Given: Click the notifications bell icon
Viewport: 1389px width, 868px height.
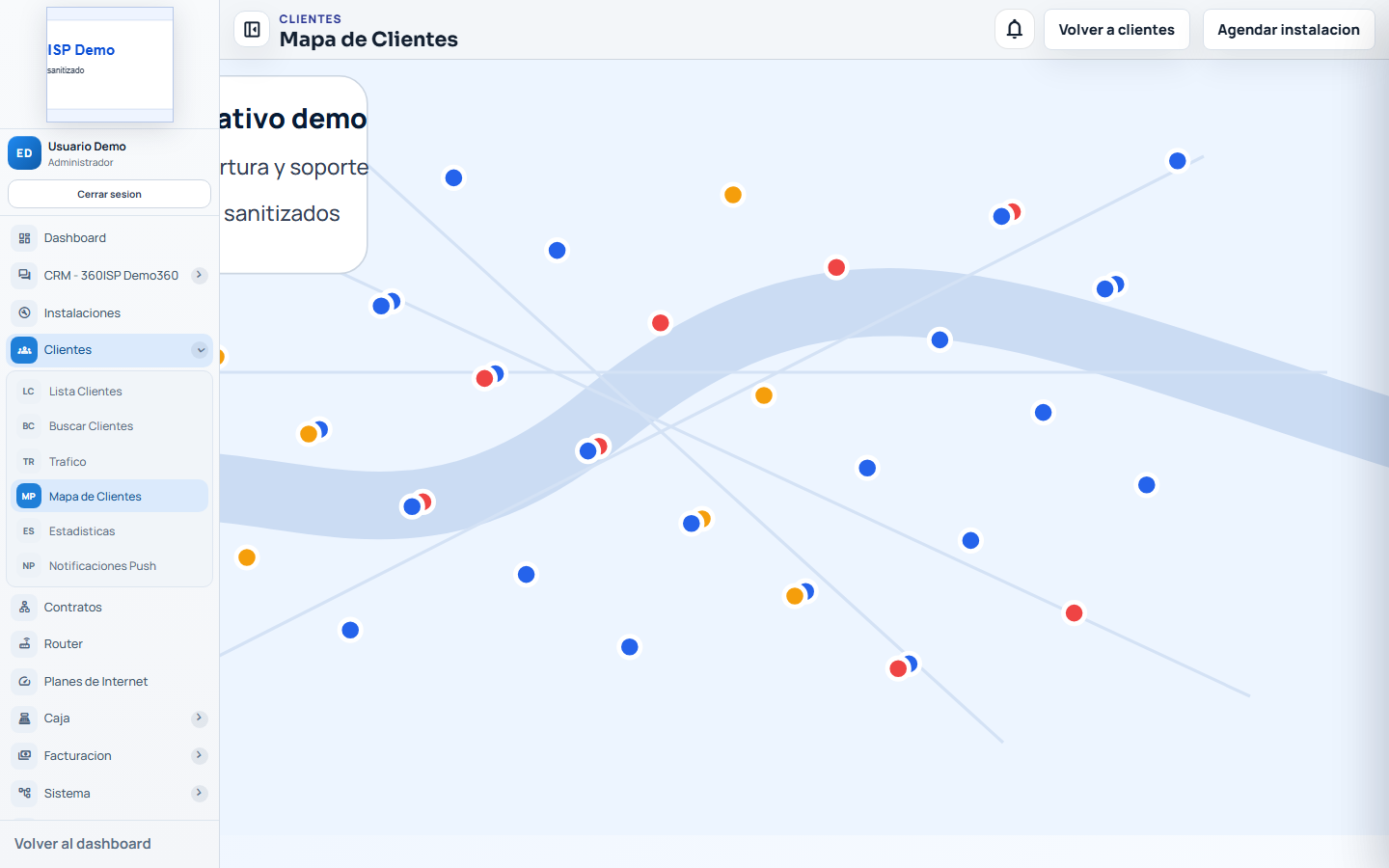Looking at the screenshot, I should (x=1015, y=30).
